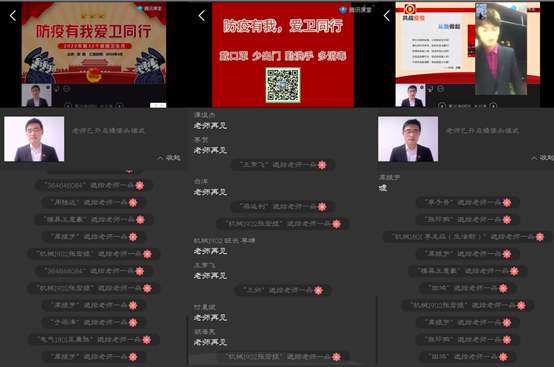The height and width of the screenshot is (367, 554).
Task: Select "于福泽" flower message in left panel
Action: [x=94, y=322]
